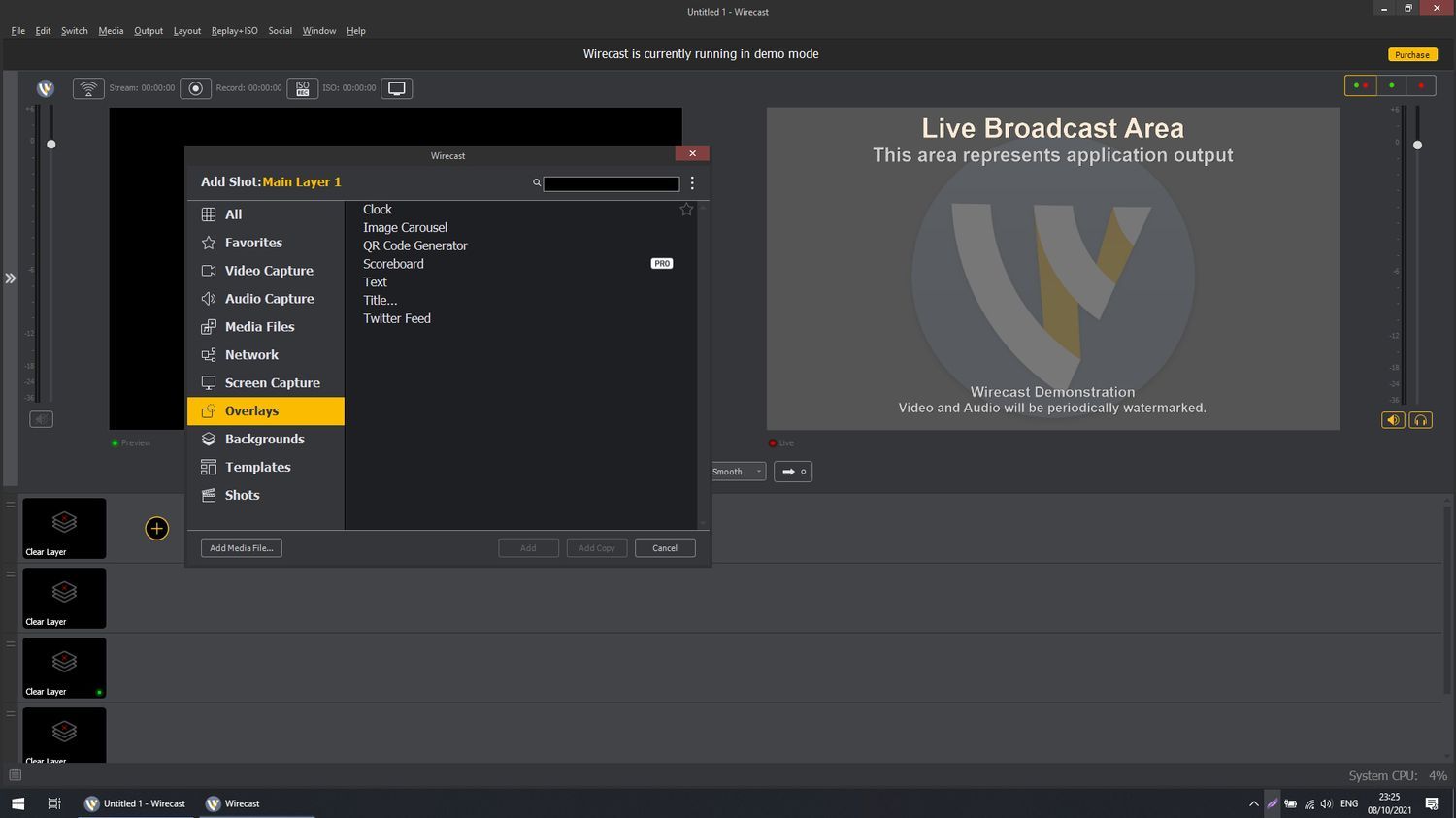Screen dimensions: 1456x818
Task: Open the Switch menu
Action: coord(74,31)
